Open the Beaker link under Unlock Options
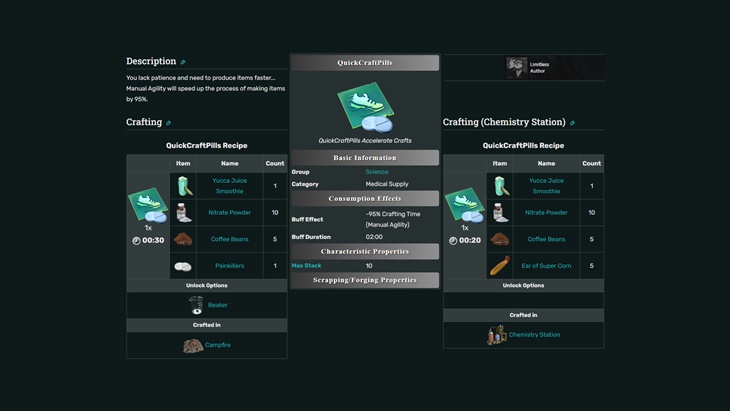Image resolution: width=730 pixels, height=411 pixels. (217, 305)
